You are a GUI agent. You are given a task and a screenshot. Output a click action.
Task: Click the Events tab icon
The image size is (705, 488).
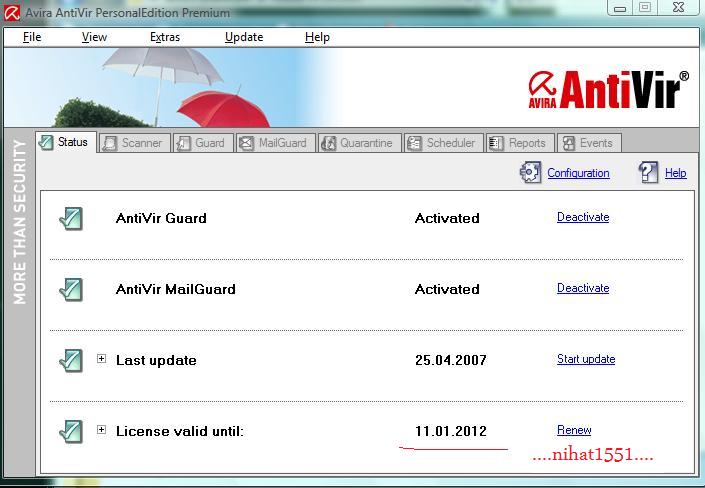pyautogui.click(x=568, y=143)
